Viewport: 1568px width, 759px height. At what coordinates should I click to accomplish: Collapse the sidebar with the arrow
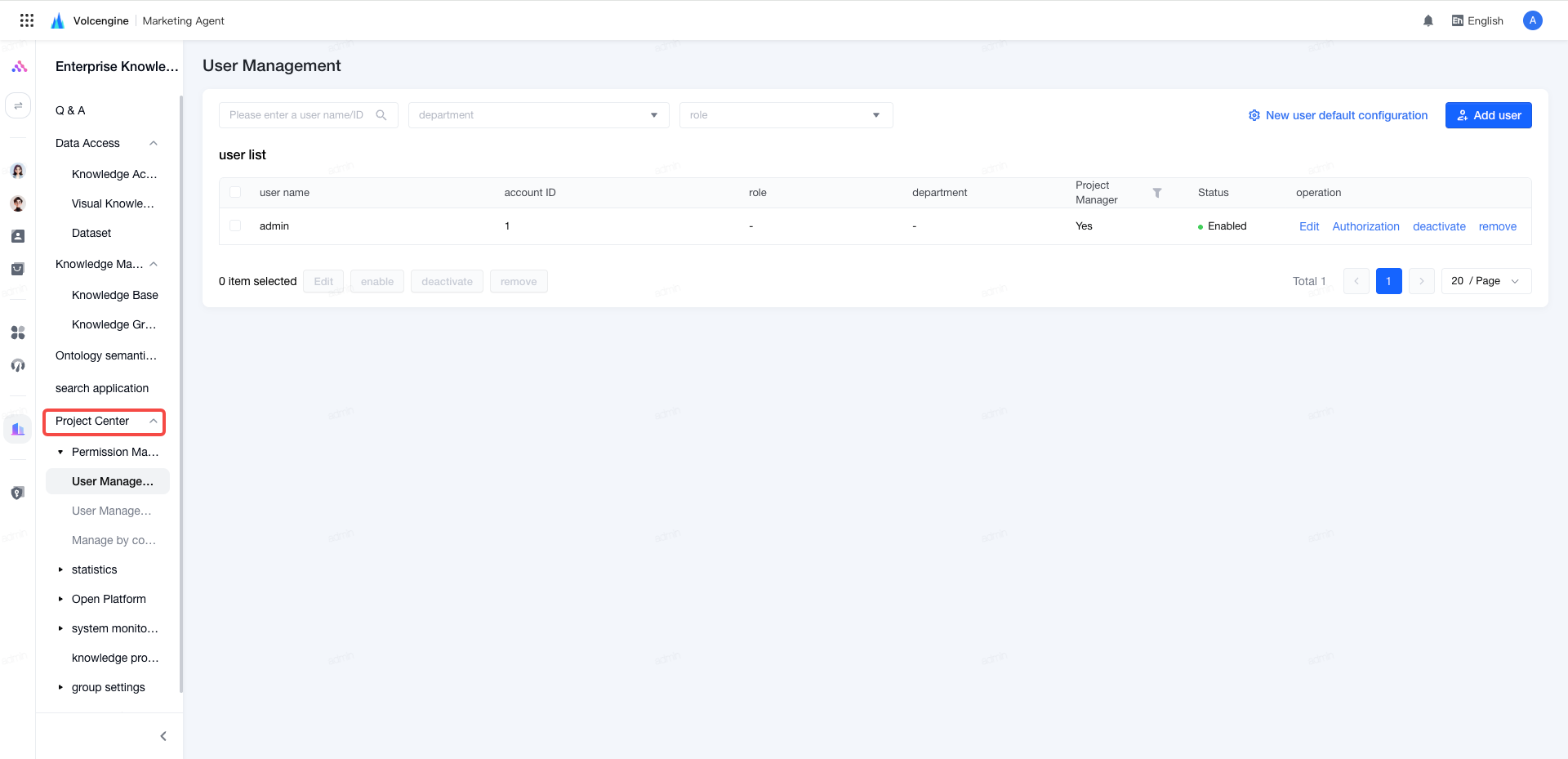[x=163, y=736]
